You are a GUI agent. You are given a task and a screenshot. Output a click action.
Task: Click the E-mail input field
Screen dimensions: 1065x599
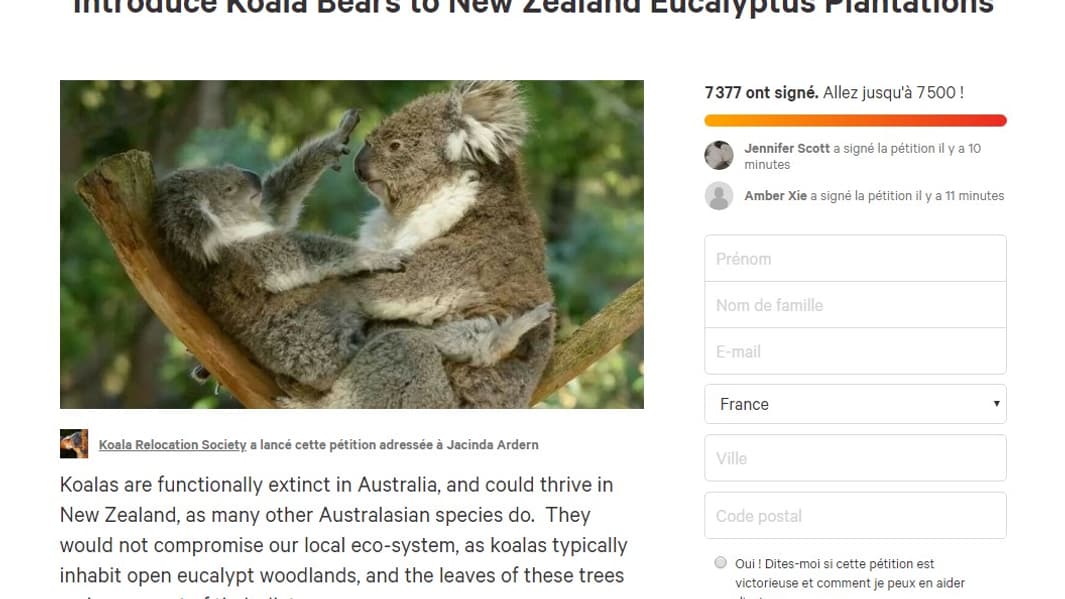pos(855,351)
